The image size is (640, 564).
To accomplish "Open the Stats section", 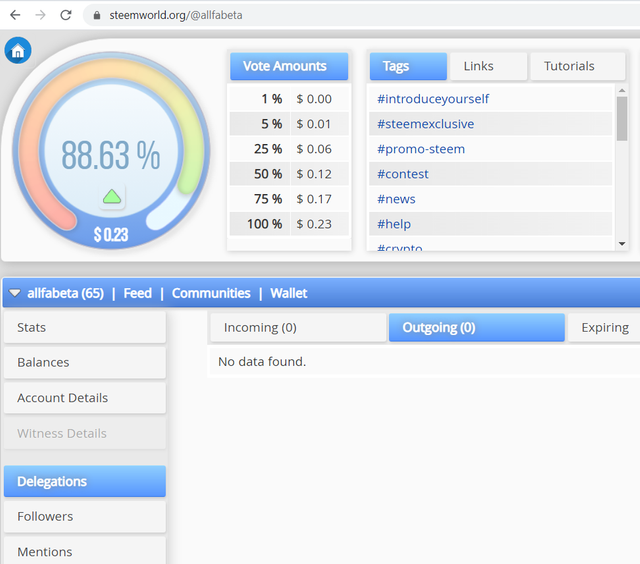I will tap(85, 327).
